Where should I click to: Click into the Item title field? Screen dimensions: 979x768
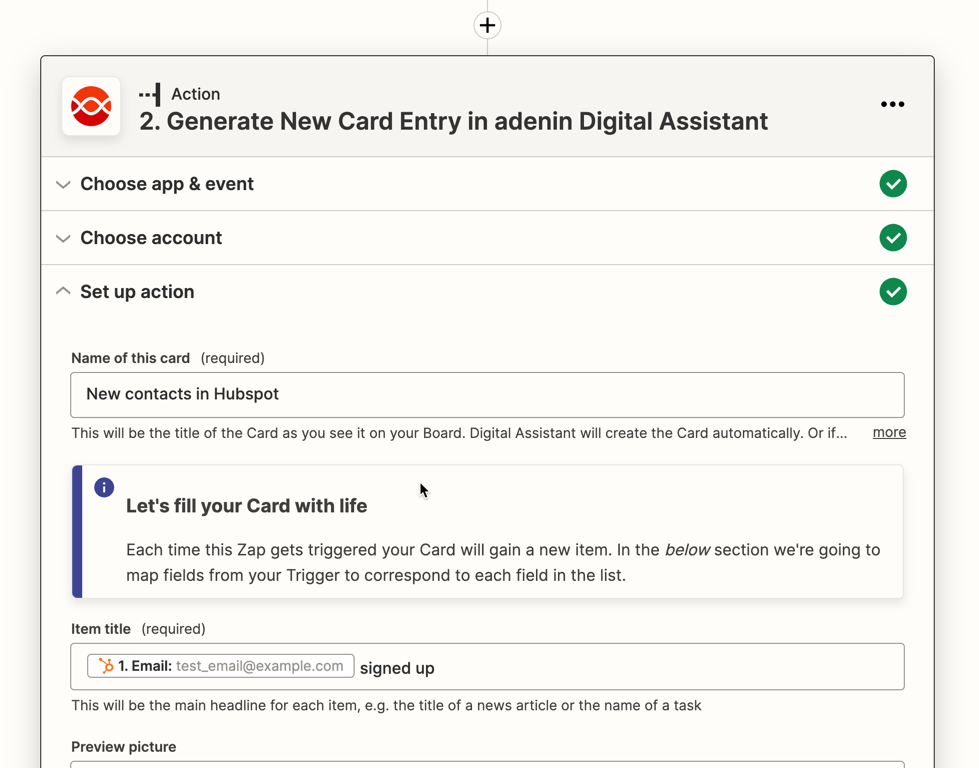tap(487, 666)
